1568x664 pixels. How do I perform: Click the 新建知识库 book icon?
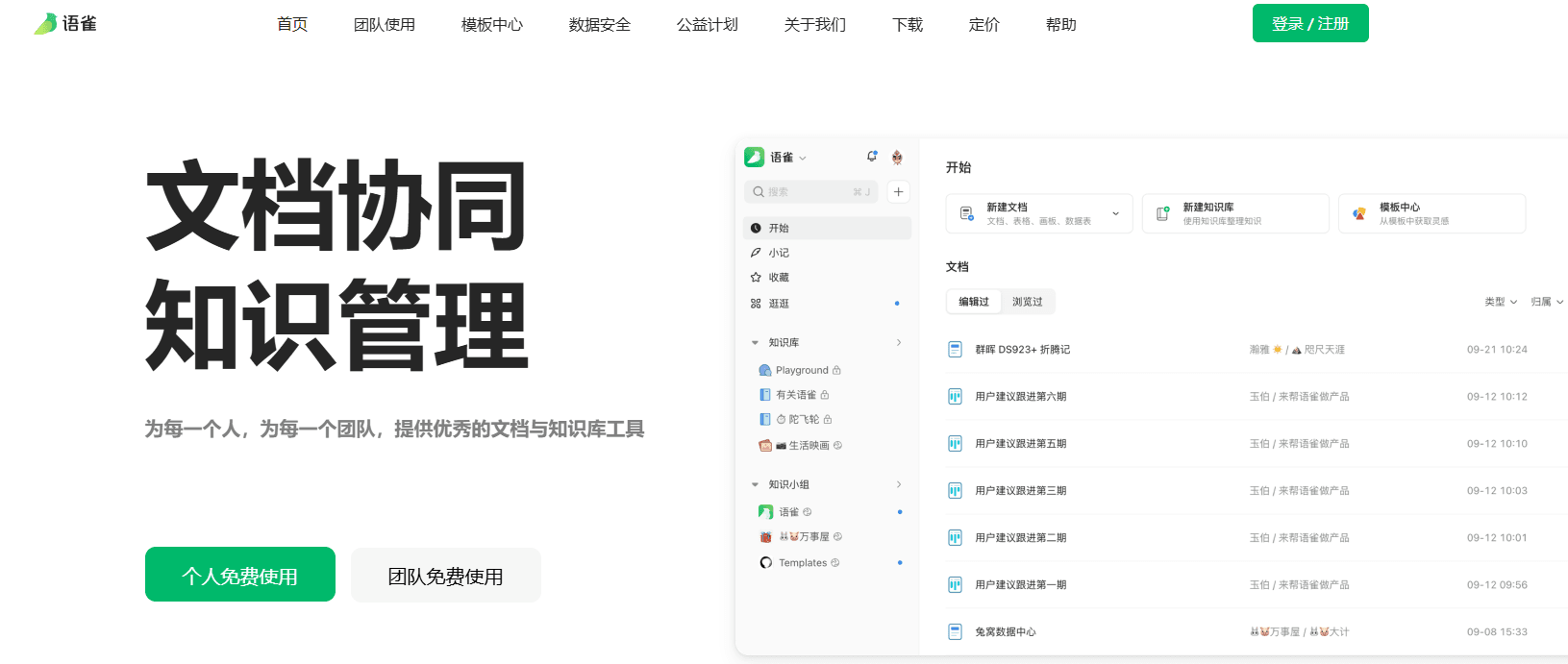tap(1162, 213)
